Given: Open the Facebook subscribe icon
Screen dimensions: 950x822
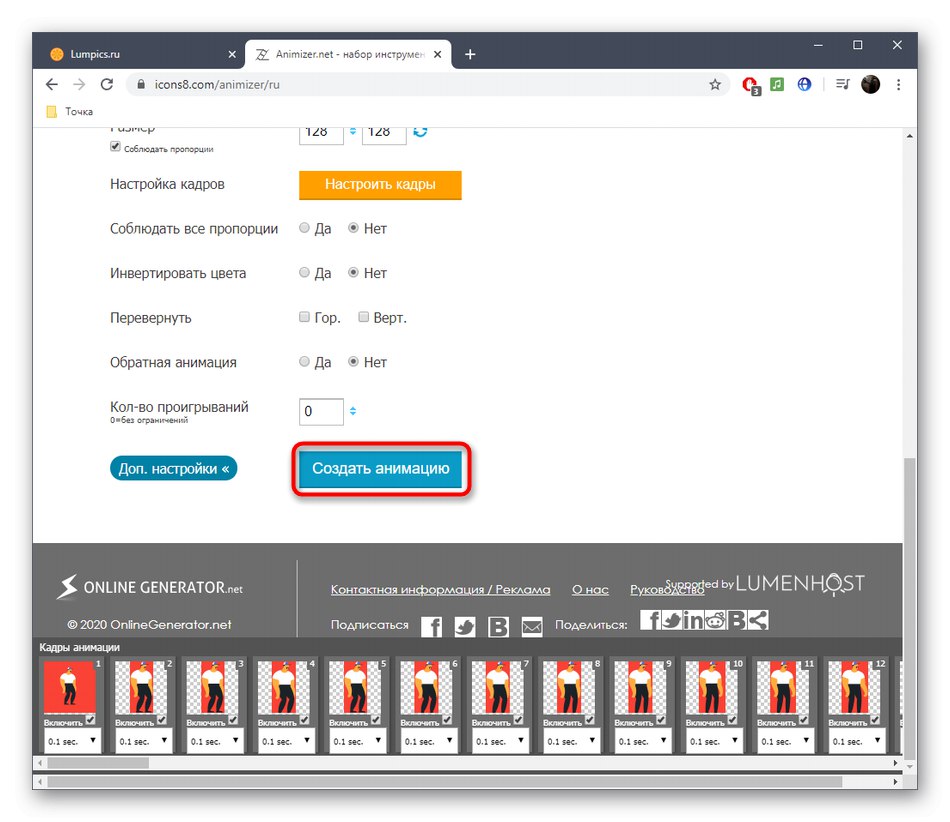Looking at the screenshot, I should pyautogui.click(x=431, y=626).
